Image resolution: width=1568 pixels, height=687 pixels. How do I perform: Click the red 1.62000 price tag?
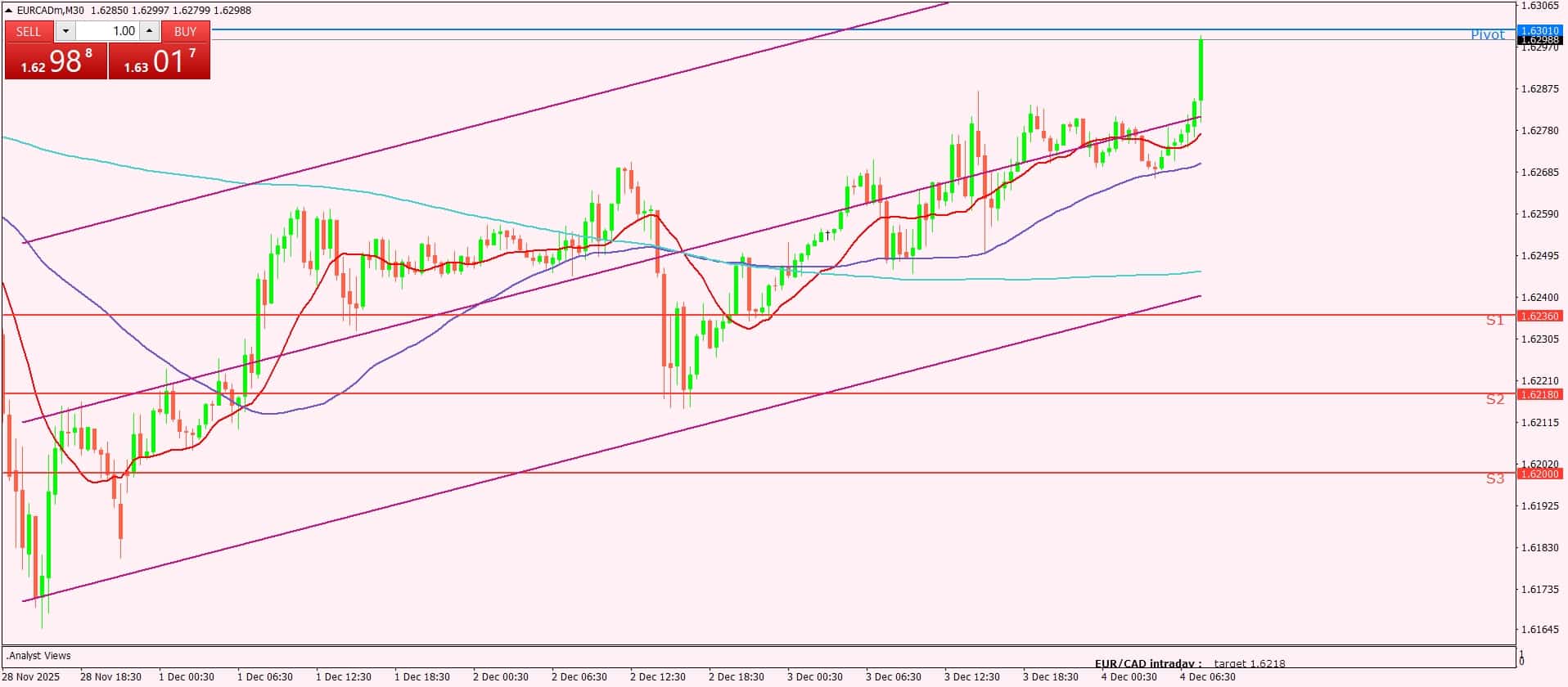tap(1539, 474)
